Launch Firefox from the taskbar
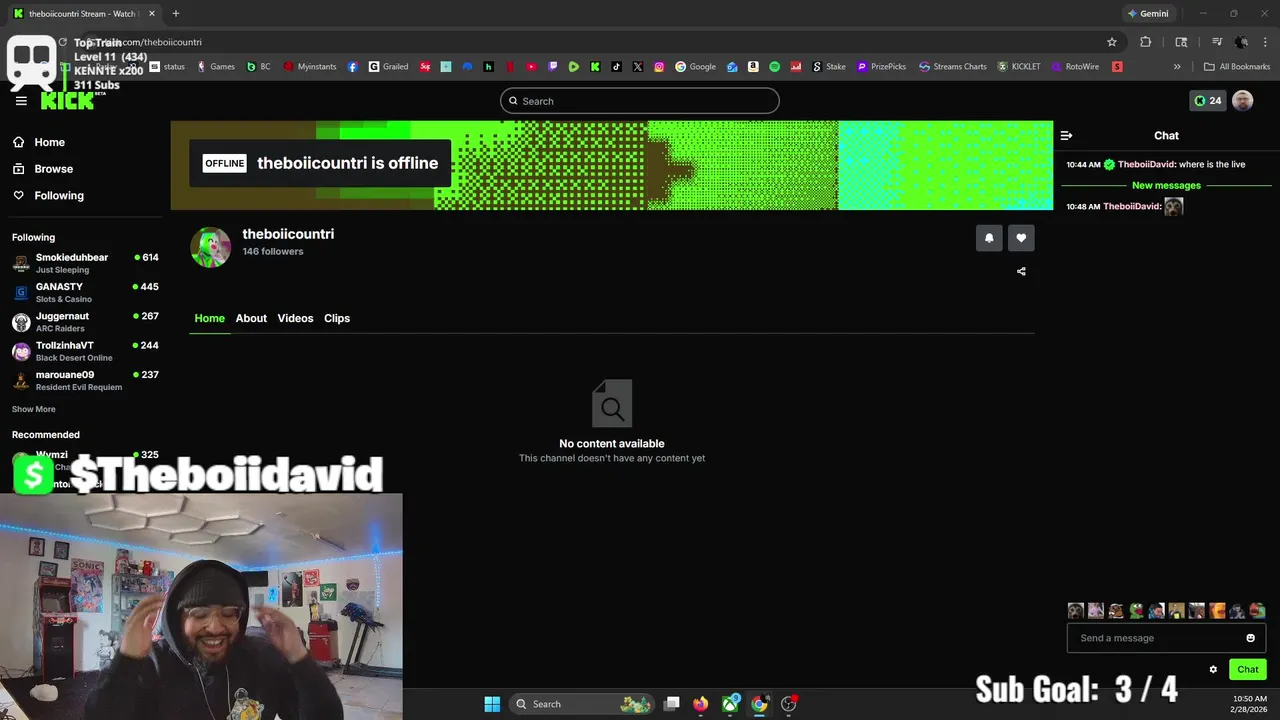The width and height of the screenshot is (1280, 720). pyautogui.click(x=700, y=704)
